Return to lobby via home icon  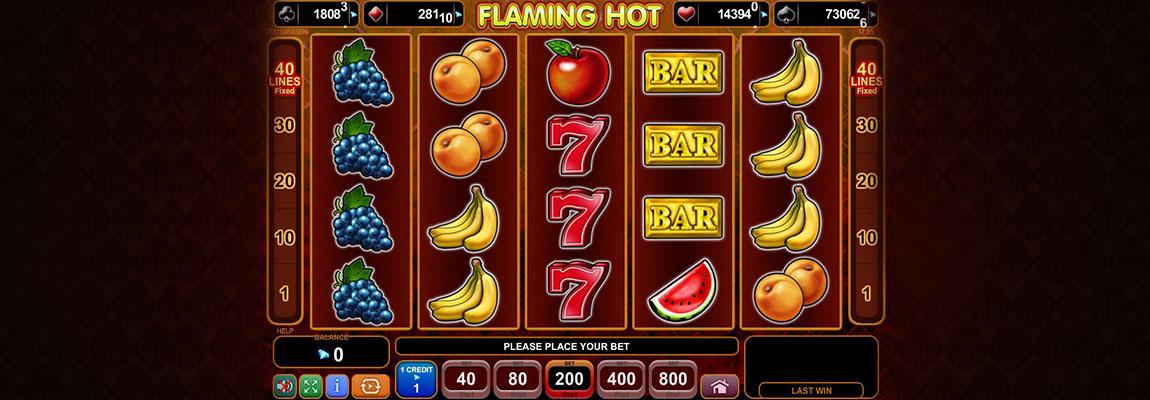coord(719,386)
